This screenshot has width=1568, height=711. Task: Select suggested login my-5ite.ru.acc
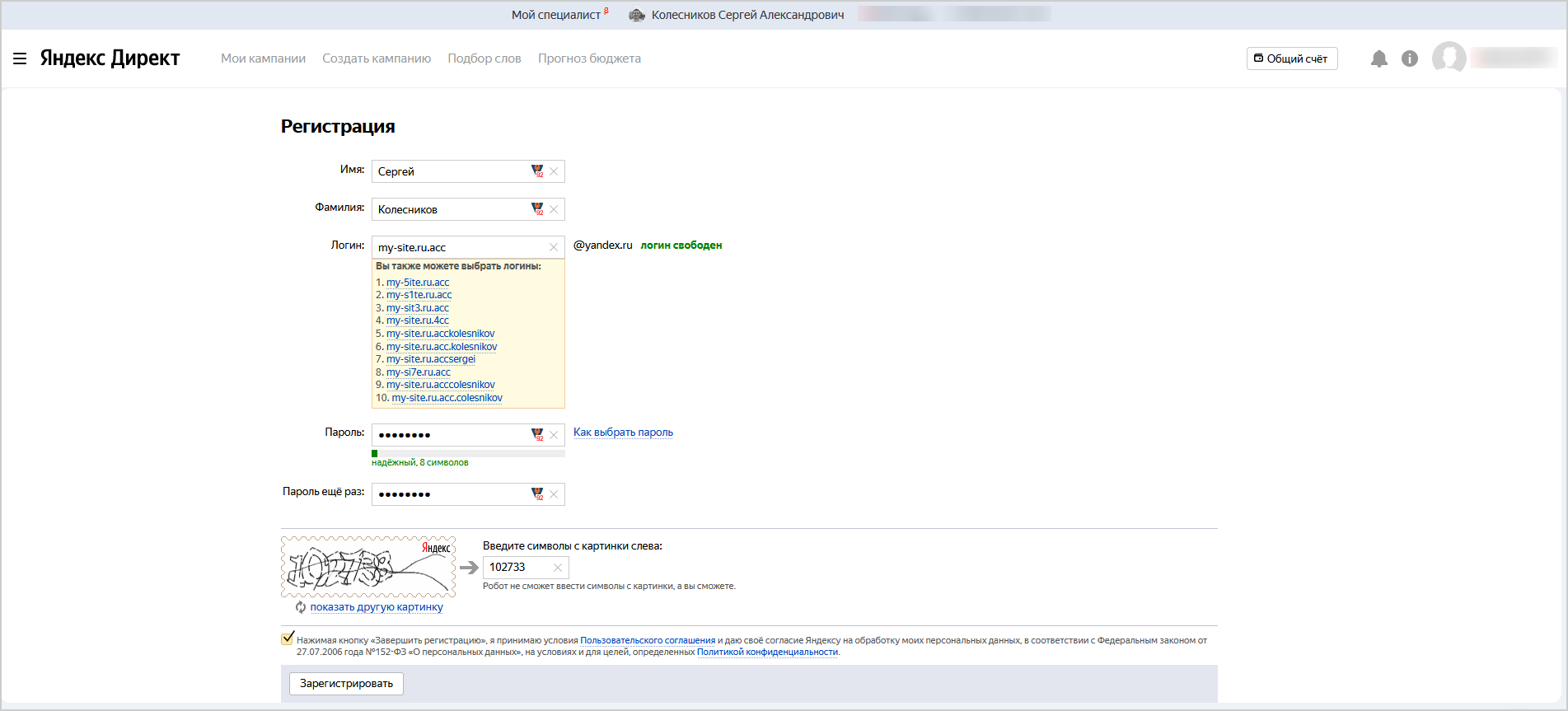pyautogui.click(x=418, y=283)
